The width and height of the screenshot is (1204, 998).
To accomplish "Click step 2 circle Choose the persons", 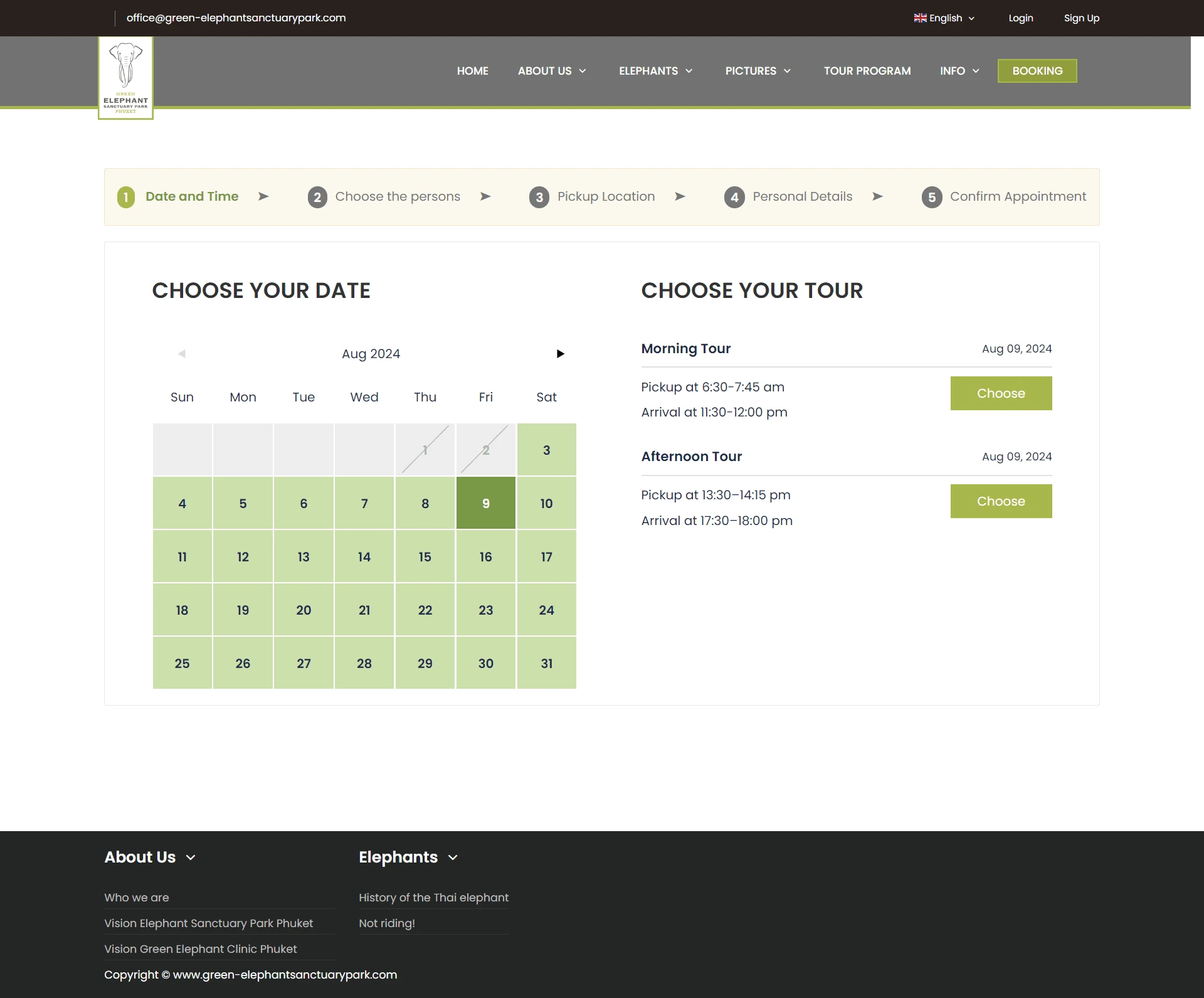I will (x=317, y=198).
